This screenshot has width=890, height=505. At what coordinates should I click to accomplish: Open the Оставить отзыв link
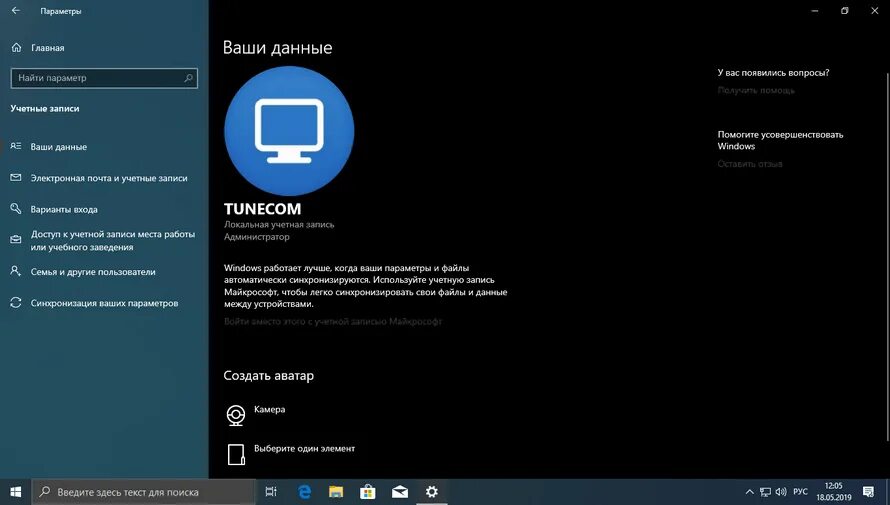(x=750, y=164)
